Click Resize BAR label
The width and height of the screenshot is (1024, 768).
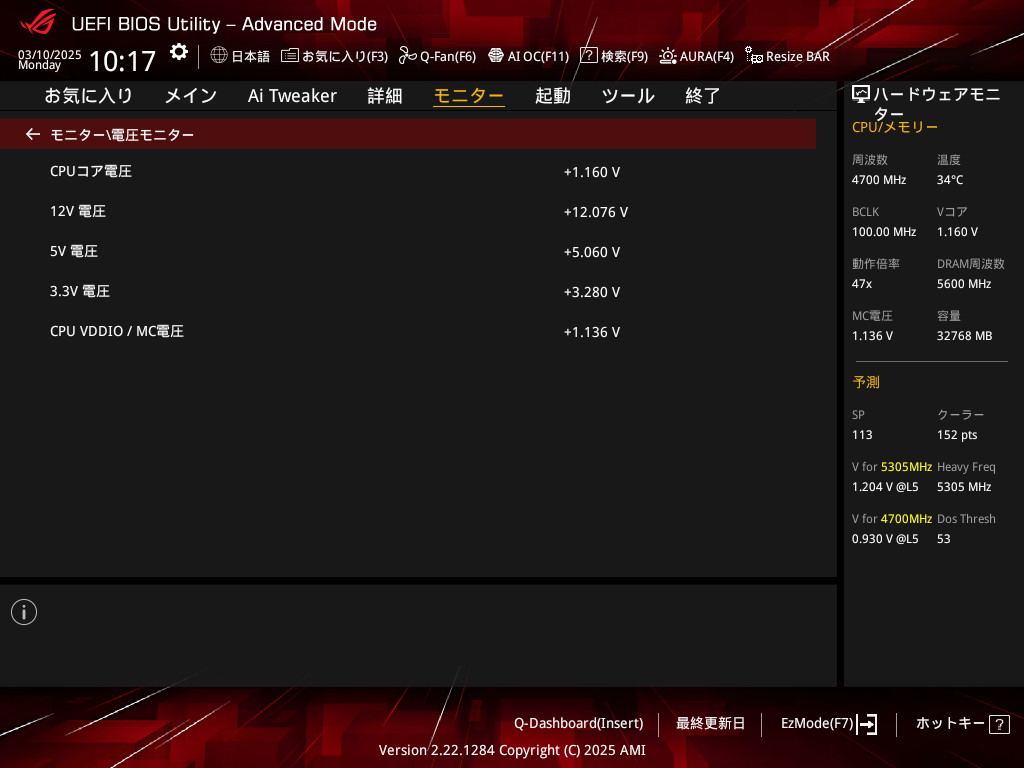[x=797, y=56]
